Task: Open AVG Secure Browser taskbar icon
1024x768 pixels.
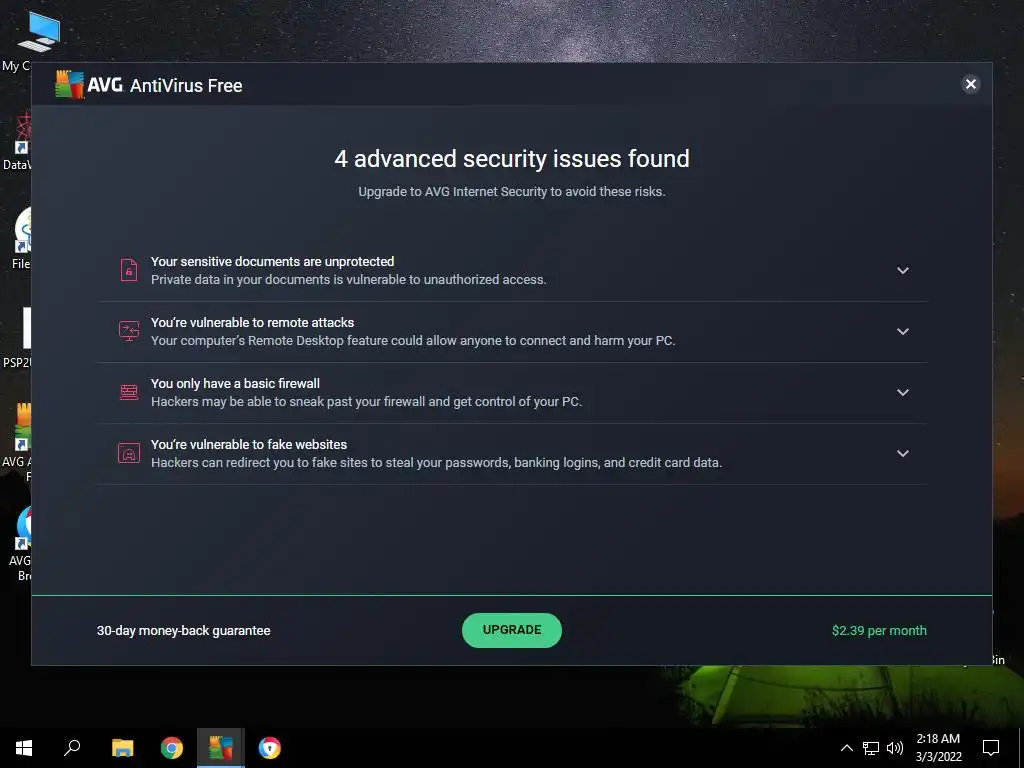Action: click(x=270, y=748)
